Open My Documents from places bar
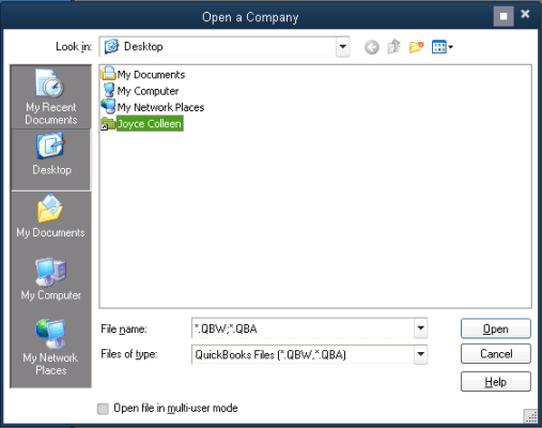The image size is (542, 428). pos(51,216)
